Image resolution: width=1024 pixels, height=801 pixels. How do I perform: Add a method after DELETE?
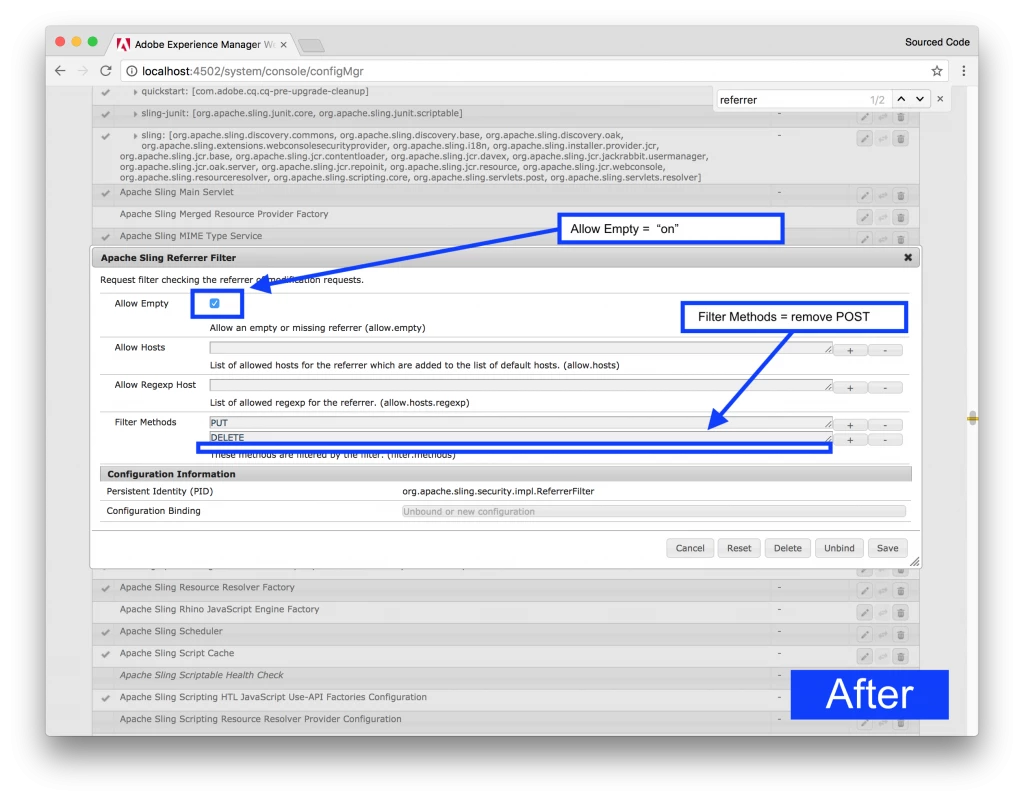[850, 440]
